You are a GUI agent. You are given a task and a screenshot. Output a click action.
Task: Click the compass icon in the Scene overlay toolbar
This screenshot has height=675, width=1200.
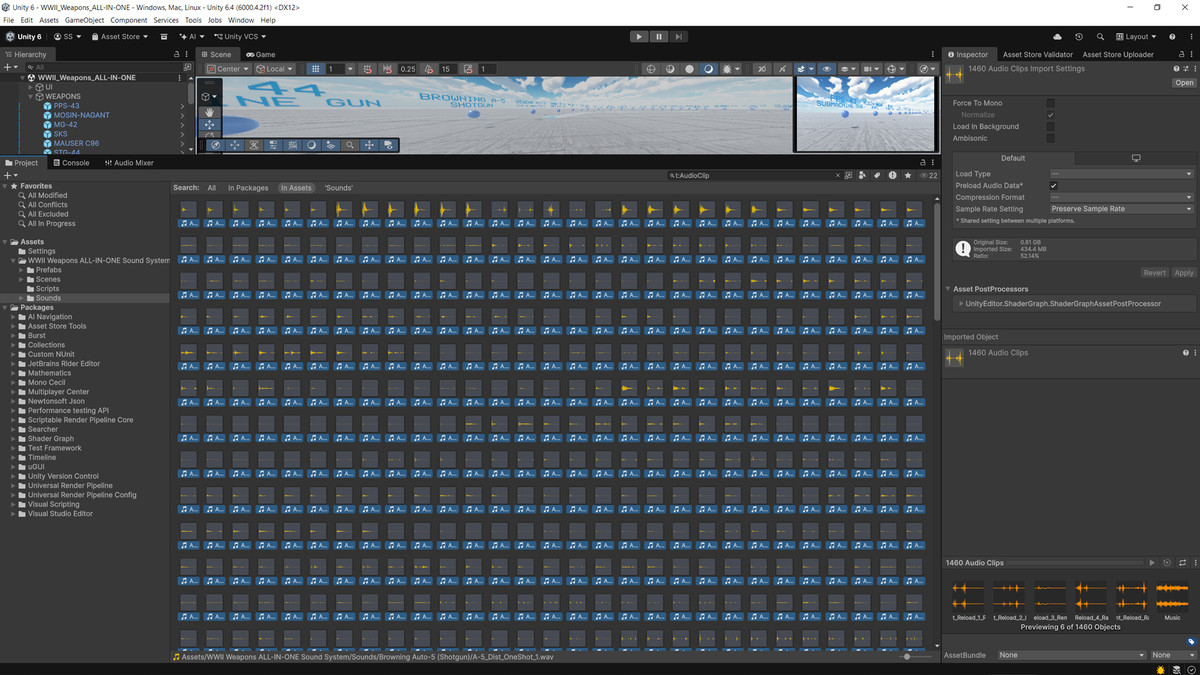215,145
